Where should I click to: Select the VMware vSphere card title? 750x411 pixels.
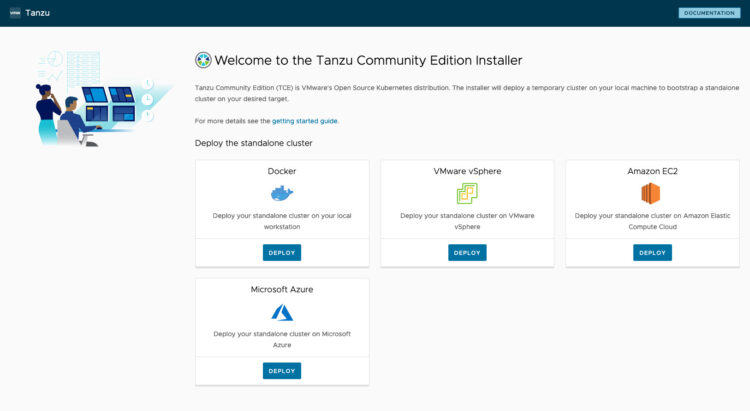[x=467, y=171]
